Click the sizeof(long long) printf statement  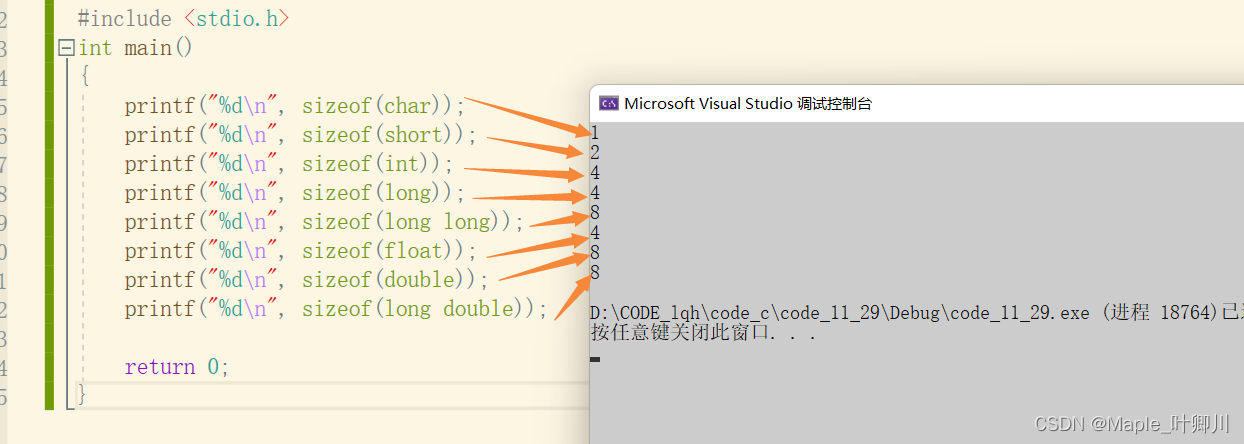point(324,222)
